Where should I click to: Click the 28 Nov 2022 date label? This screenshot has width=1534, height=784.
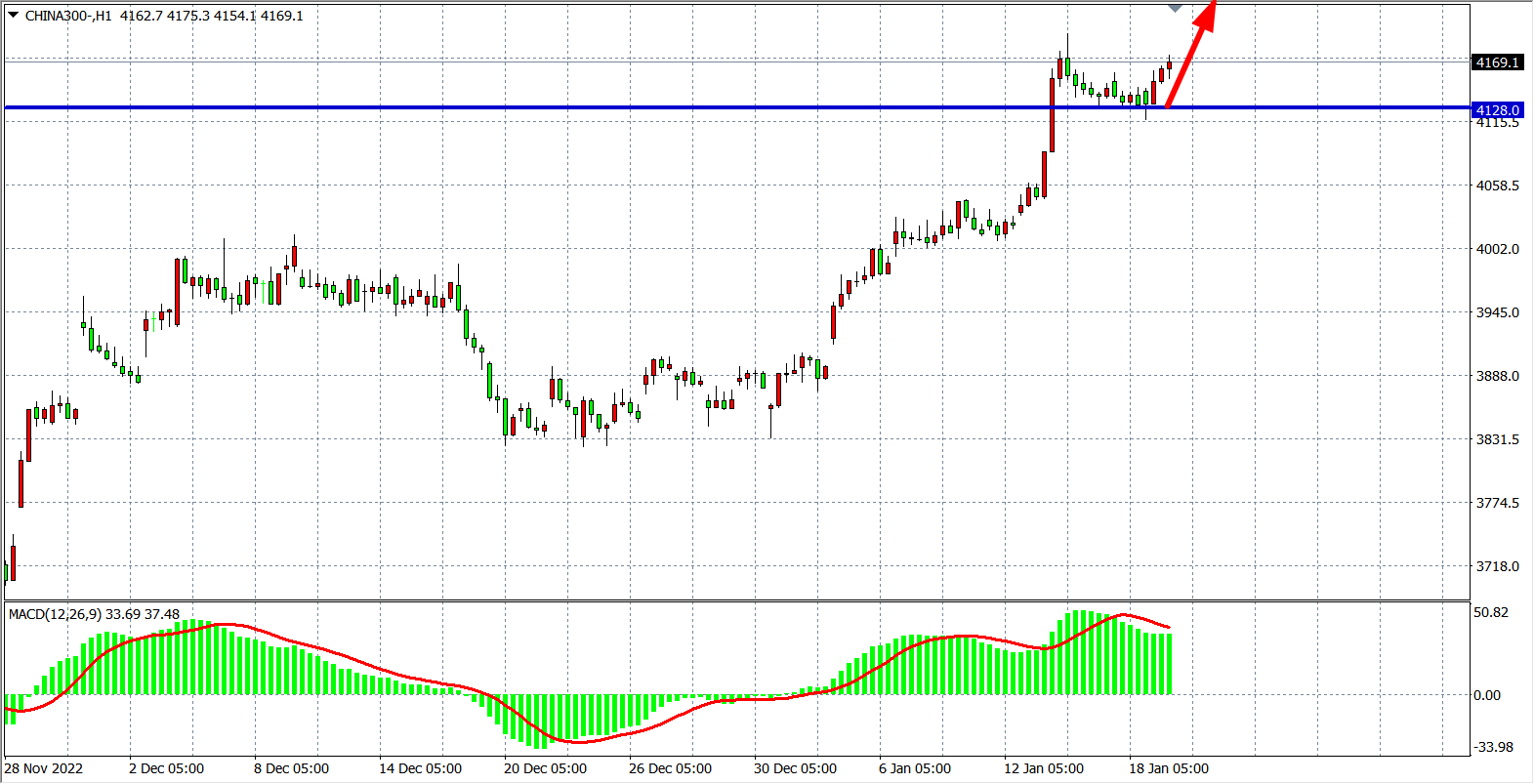(44, 768)
